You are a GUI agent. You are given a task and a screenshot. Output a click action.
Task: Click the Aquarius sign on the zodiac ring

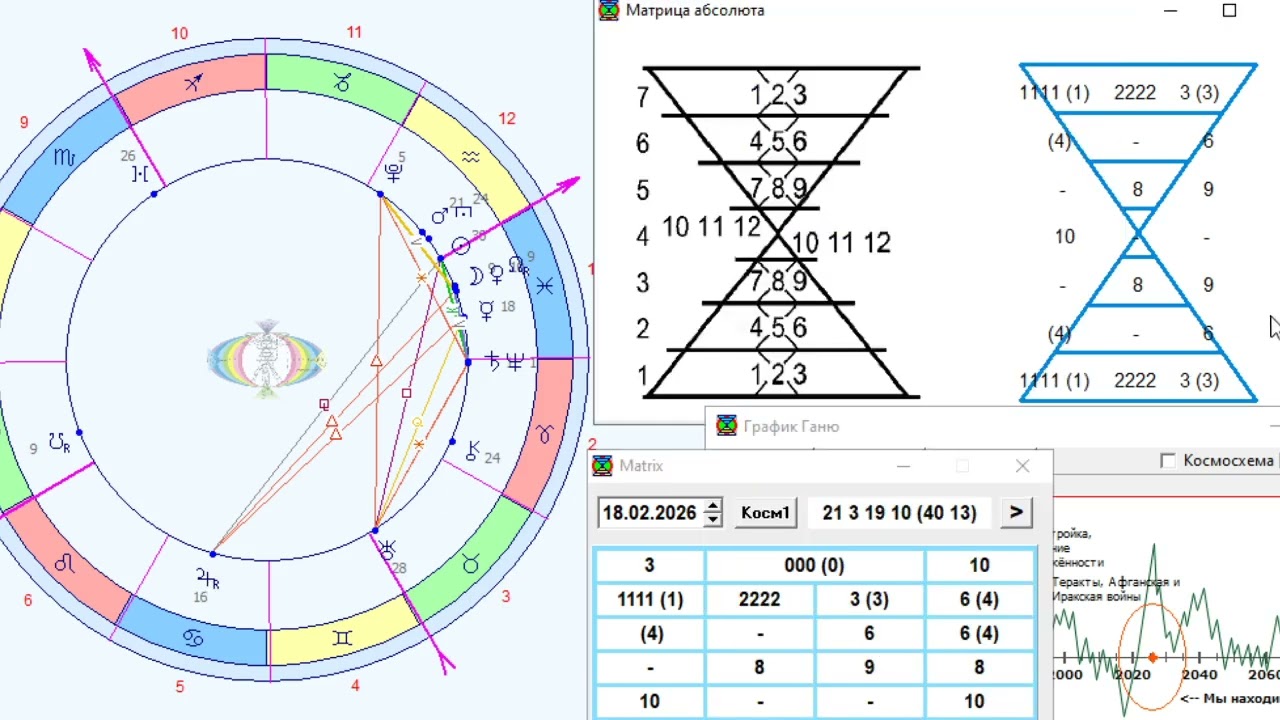coord(471,155)
